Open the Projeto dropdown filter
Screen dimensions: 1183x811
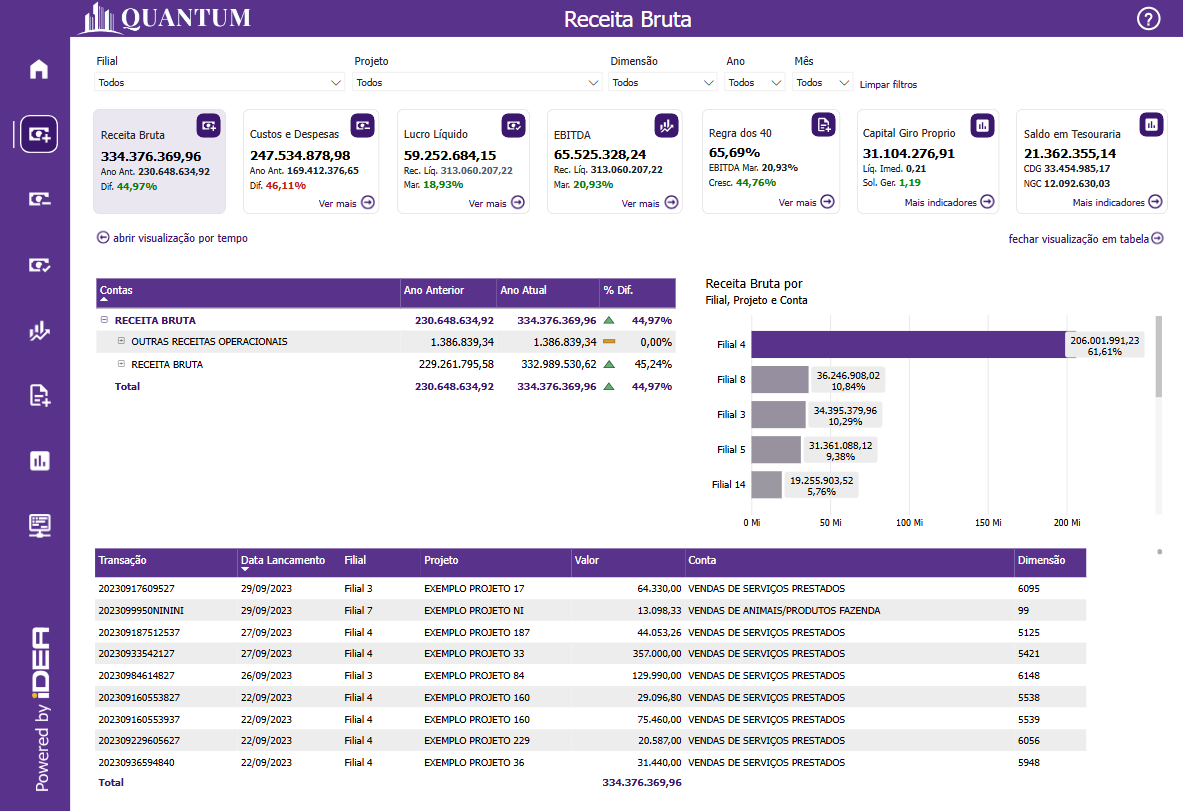477,83
